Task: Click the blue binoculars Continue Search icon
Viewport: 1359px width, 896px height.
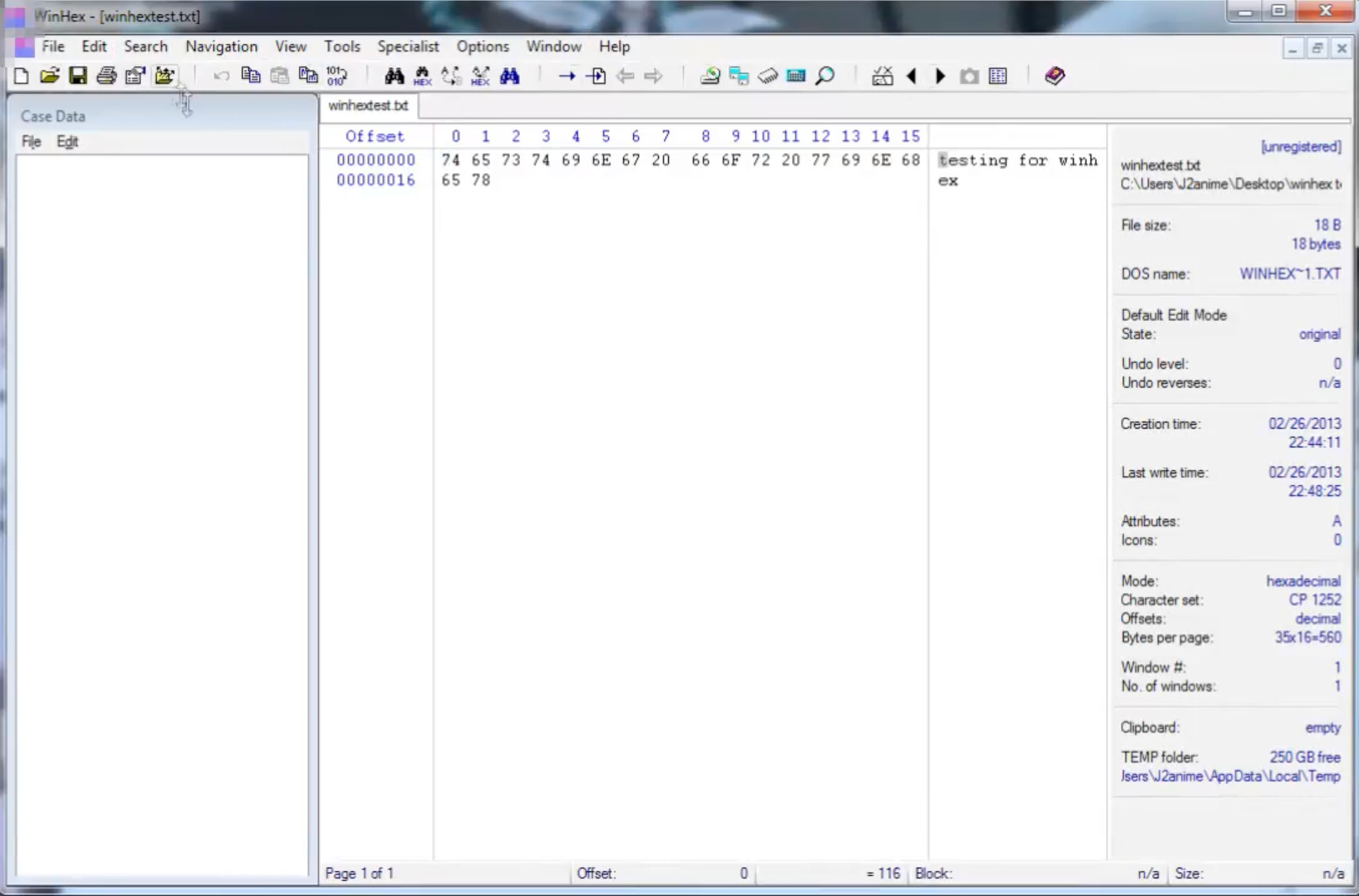Action: tap(509, 76)
